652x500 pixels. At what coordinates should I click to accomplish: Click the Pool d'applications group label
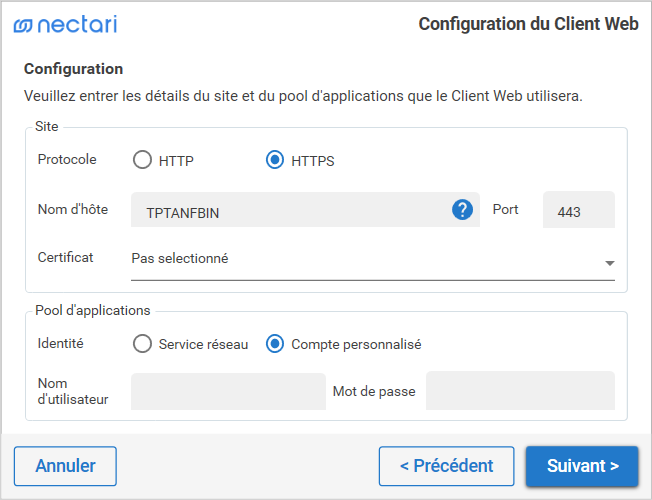point(92,310)
